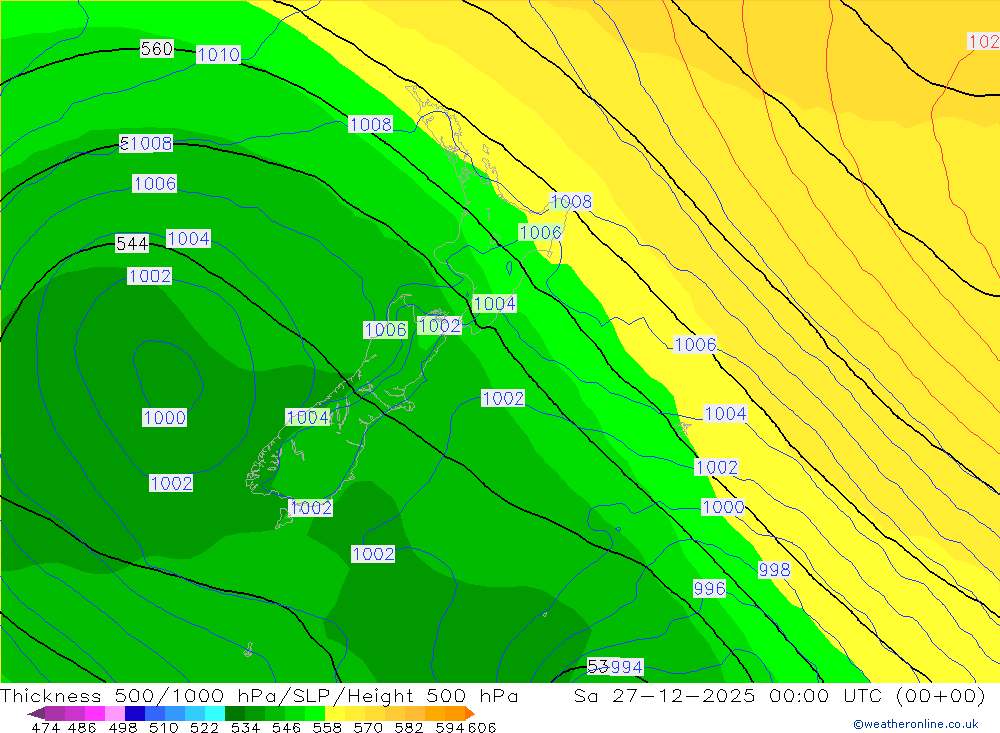Click the 558 legend value
The width and height of the screenshot is (1000, 733).
326,727
